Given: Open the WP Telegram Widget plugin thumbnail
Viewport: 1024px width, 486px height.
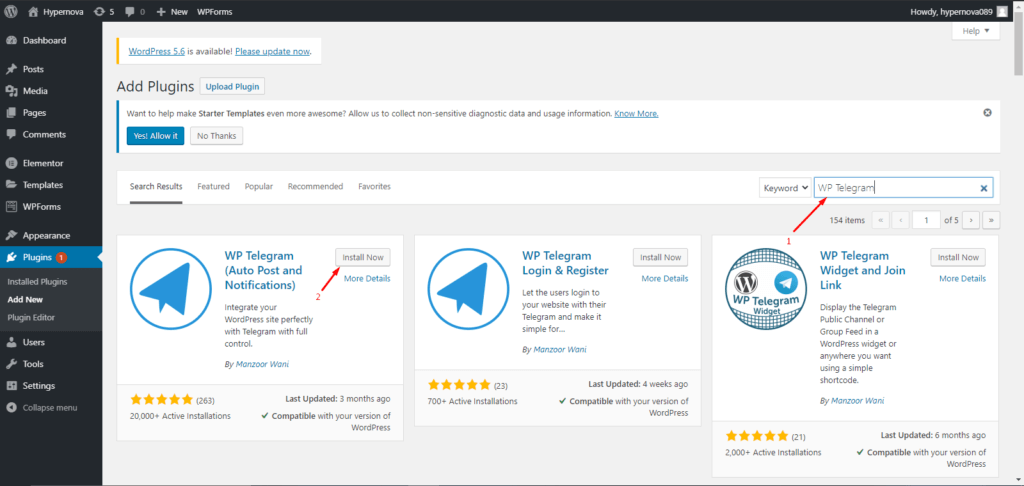Looking at the screenshot, I should click(764, 290).
